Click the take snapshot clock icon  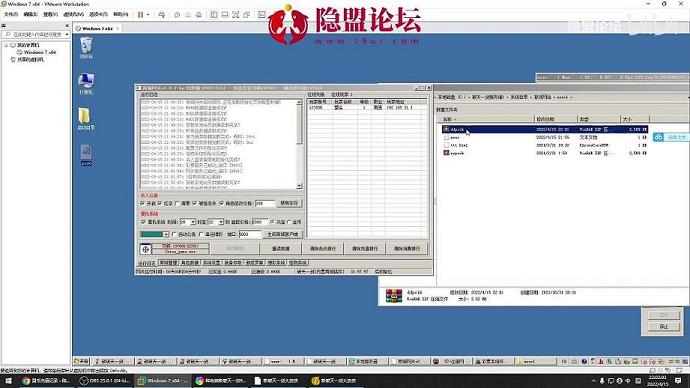(x=177, y=15)
